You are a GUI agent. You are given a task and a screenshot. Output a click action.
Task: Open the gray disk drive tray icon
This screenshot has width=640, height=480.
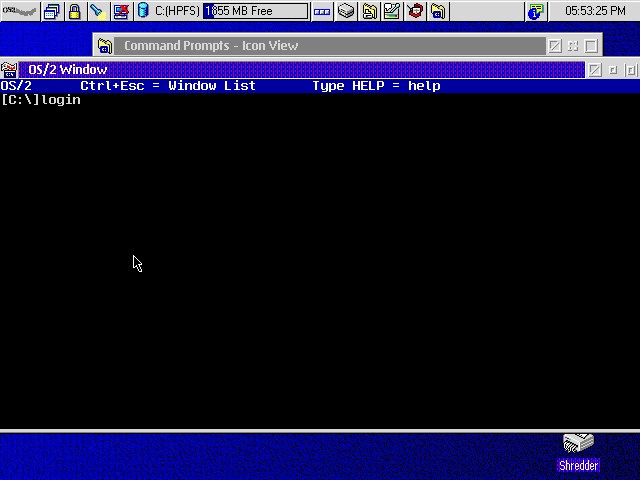(346, 11)
